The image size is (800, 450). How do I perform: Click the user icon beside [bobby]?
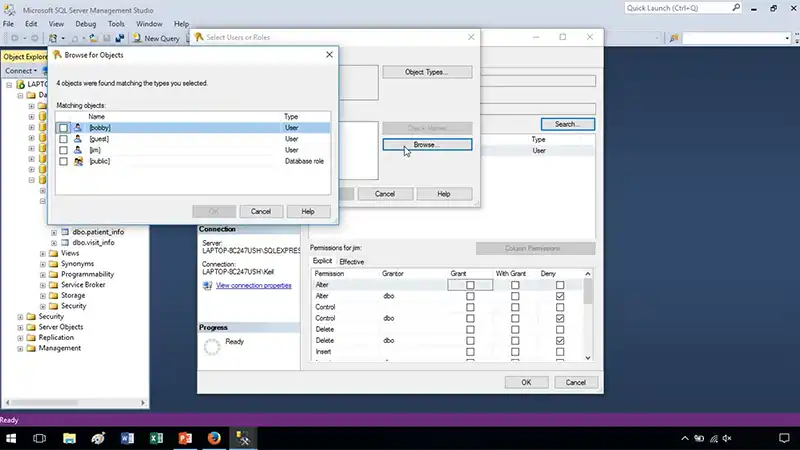pos(78,128)
